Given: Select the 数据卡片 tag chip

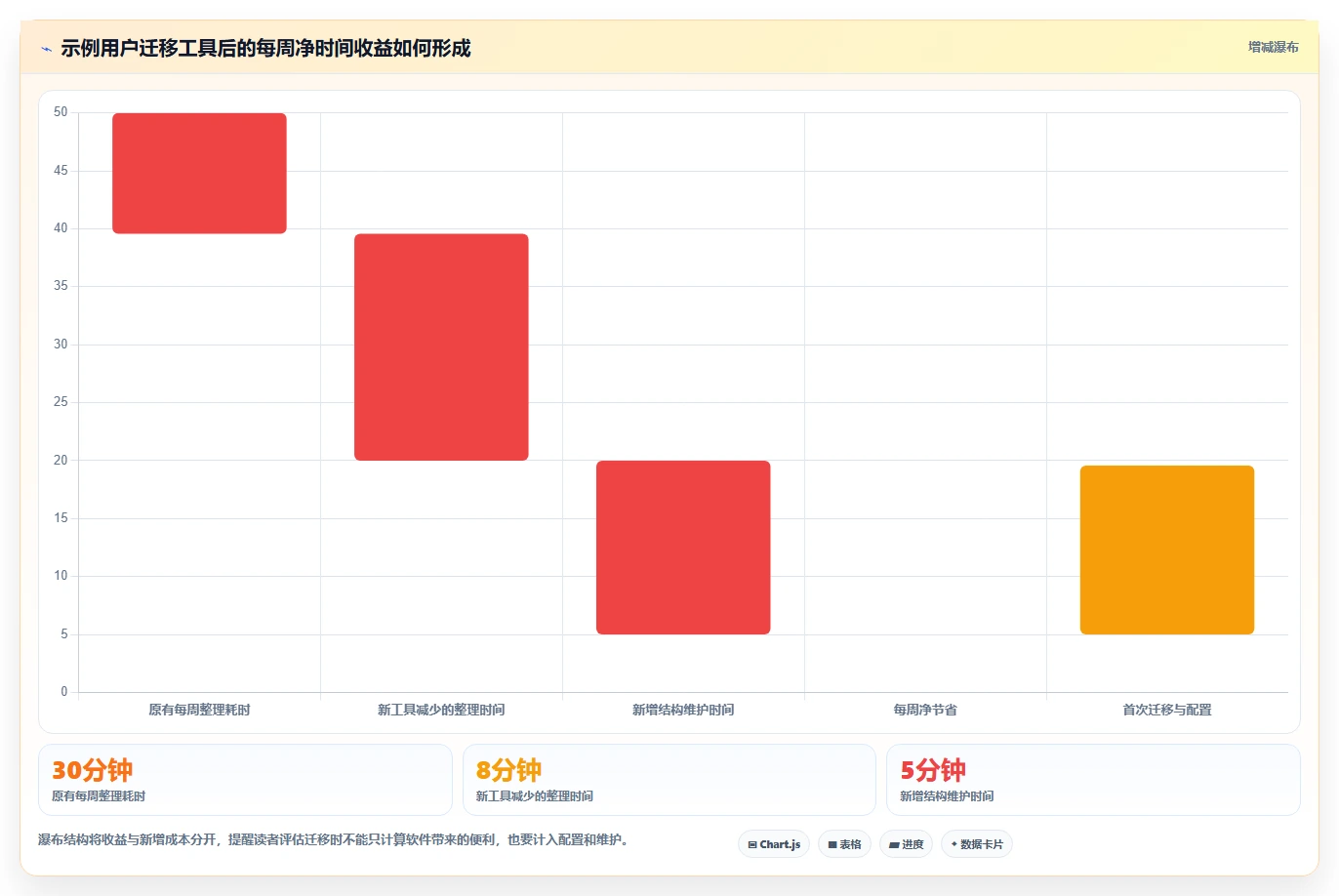Looking at the screenshot, I should pos(976,844).
